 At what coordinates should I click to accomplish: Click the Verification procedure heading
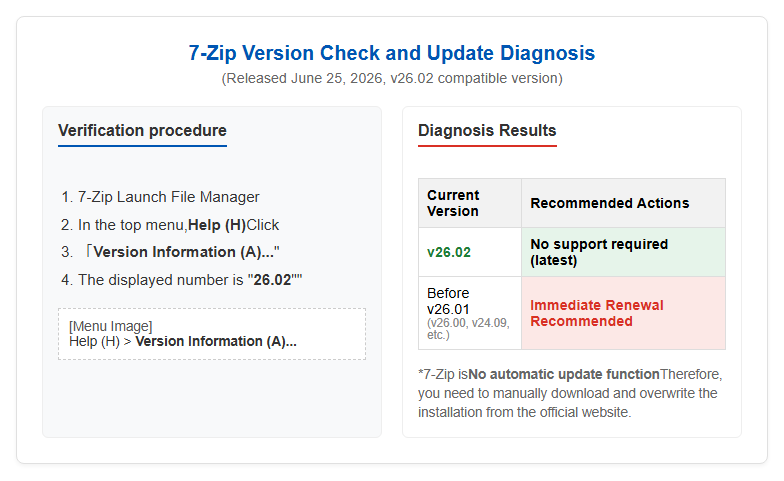[142, 130]
